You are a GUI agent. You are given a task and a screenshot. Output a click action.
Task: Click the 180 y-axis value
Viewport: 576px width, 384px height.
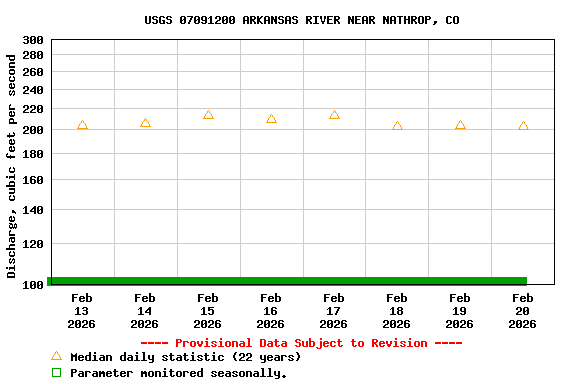[33, 154]
